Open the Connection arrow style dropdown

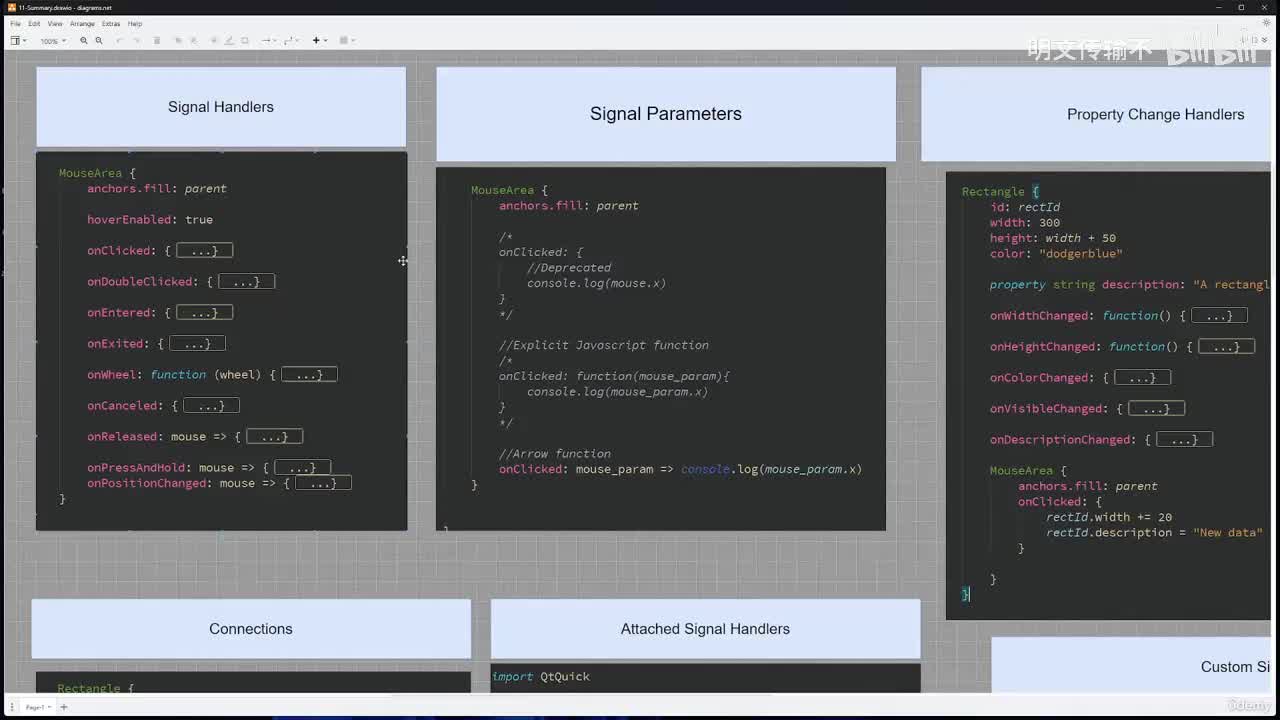coord(268,41)
